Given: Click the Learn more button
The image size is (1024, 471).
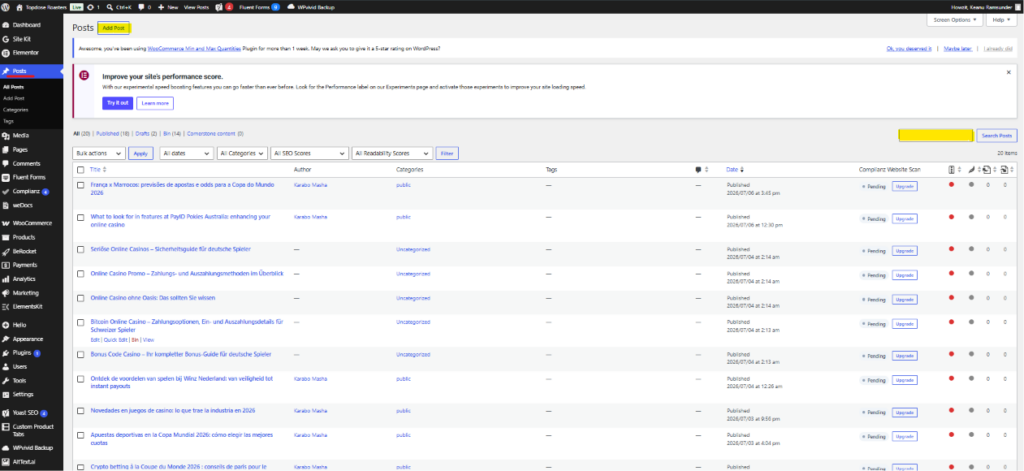Looking at the screenshot, I should [x=155, y=103].
